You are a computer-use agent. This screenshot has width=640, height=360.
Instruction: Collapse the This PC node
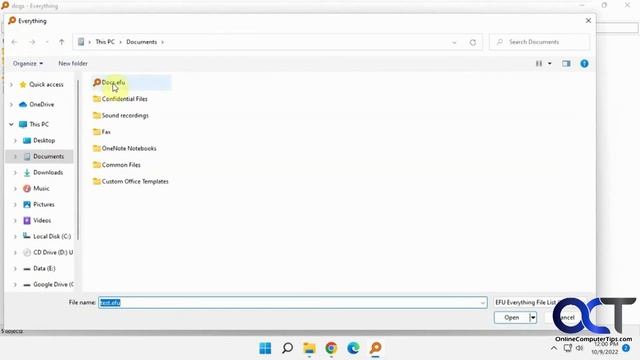tap(11, 124)
